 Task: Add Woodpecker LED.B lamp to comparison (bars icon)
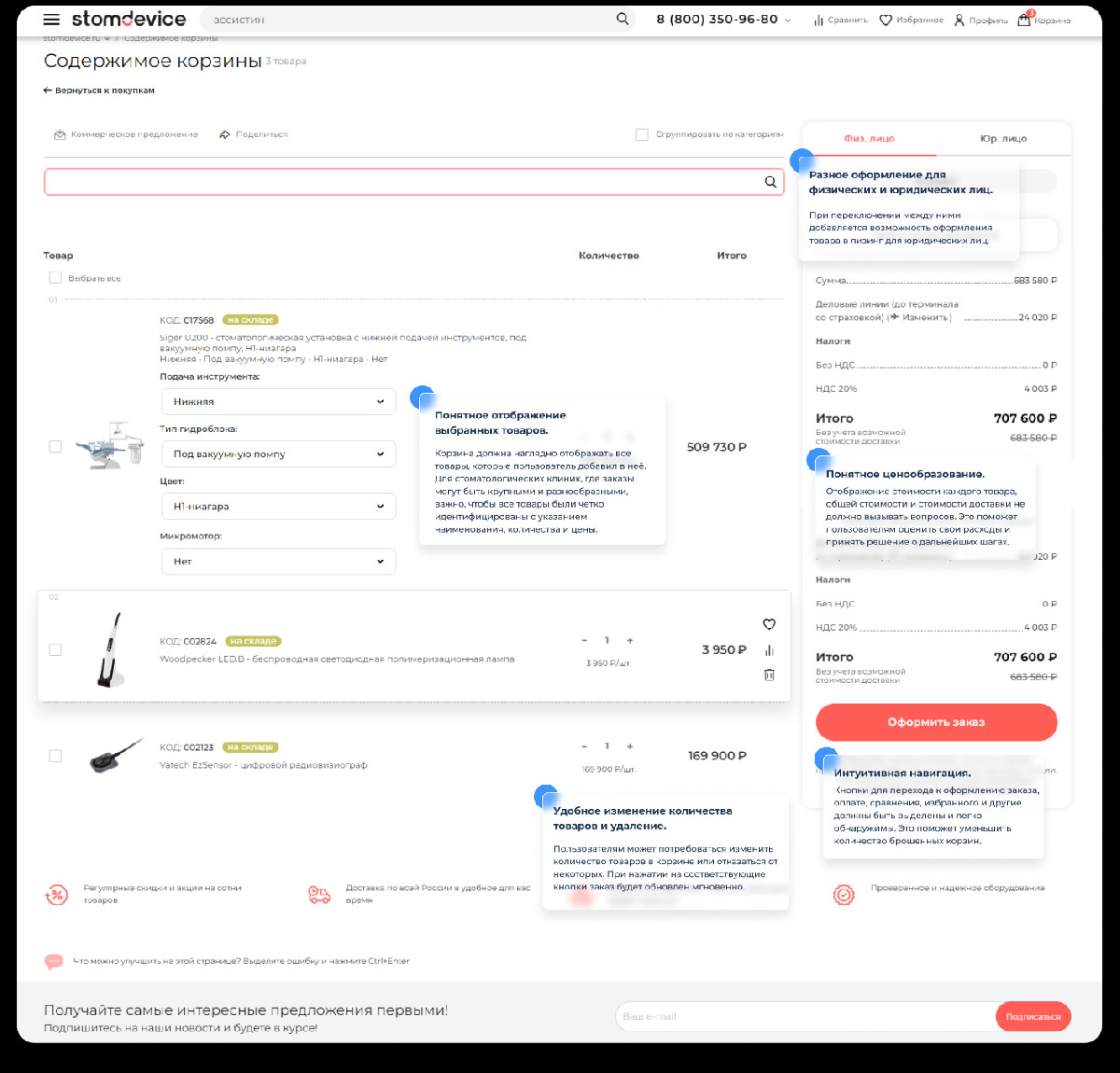point(769,650)
